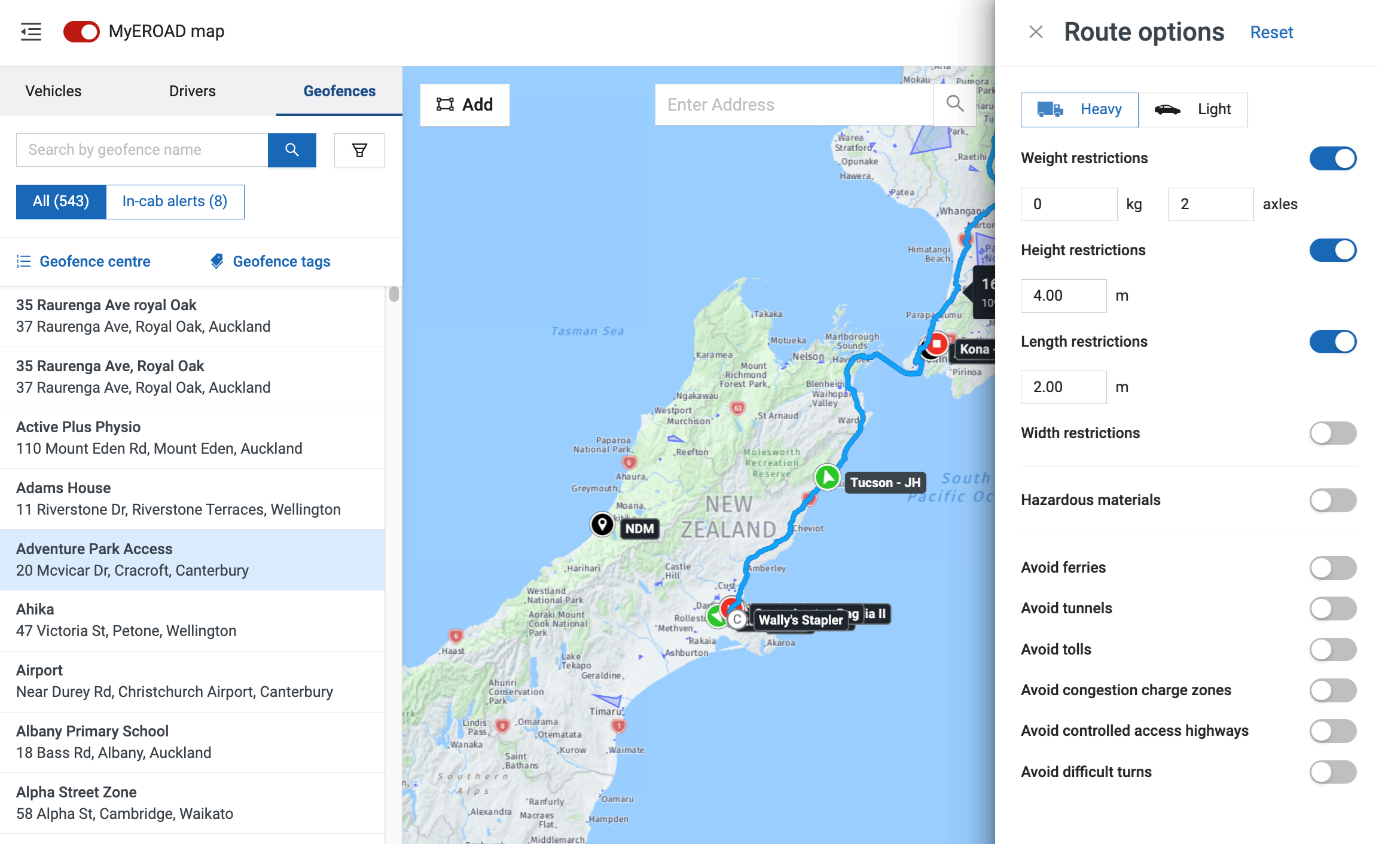Select the In-cab alerts (8) filter
1379x844 pixels.
tap(175, 201)
